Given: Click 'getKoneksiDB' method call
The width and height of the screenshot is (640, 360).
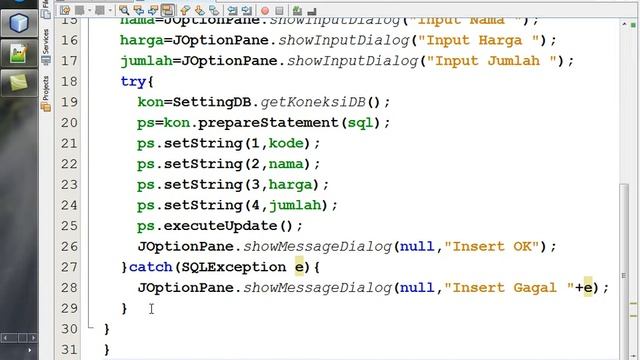Looking at the screenshot, I should coord(313,102).
